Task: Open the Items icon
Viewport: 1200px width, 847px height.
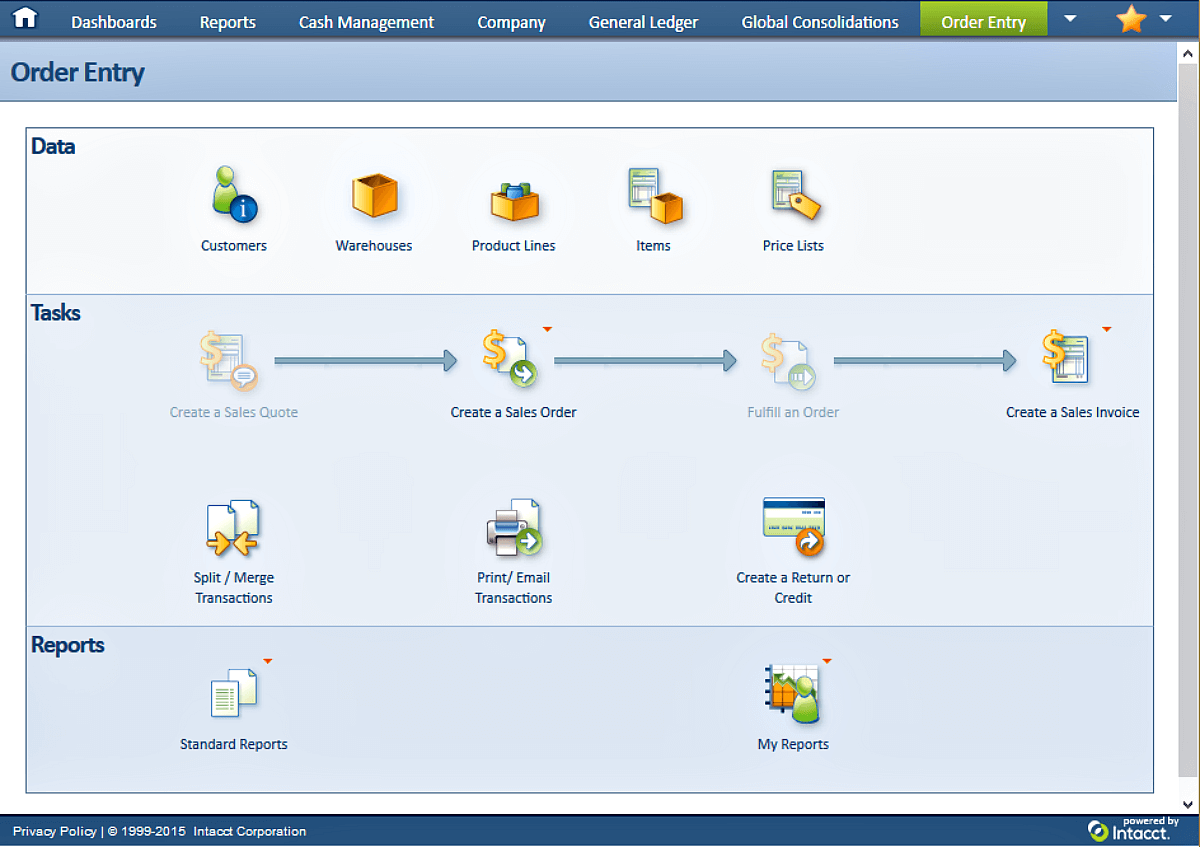Action: click(654, 195)
